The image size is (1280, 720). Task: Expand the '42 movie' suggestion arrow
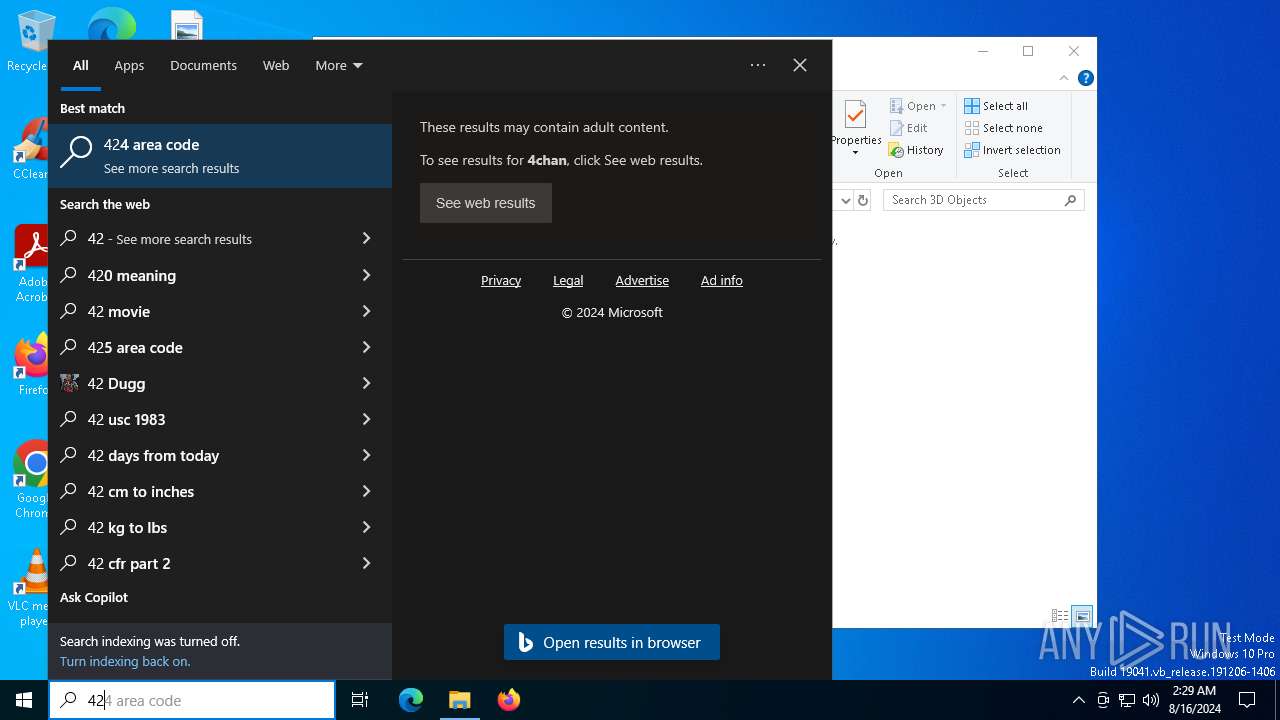point(366,311)
